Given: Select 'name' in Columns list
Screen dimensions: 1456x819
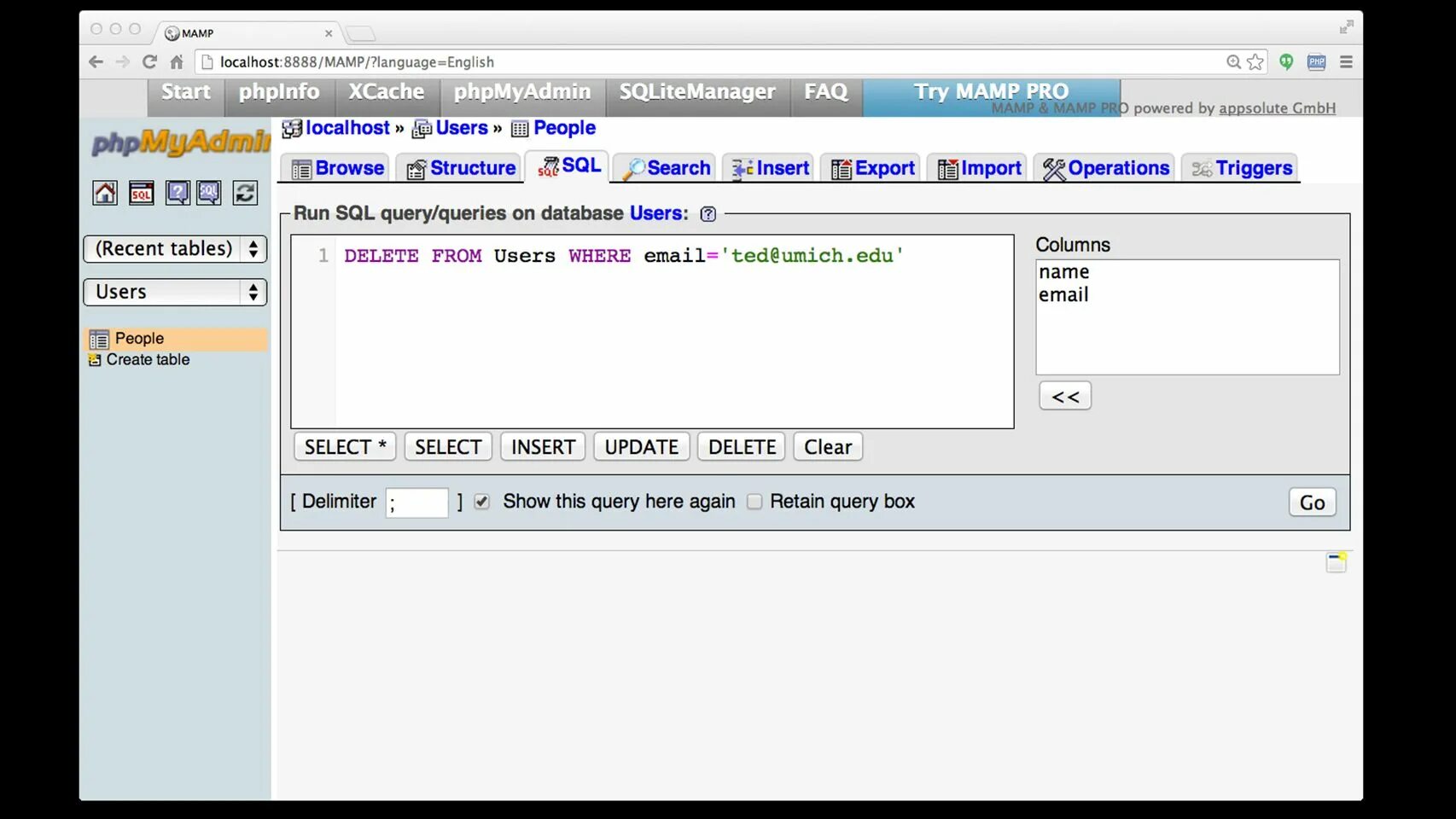Looking at the screenshot, I should tap(1187, 272).
